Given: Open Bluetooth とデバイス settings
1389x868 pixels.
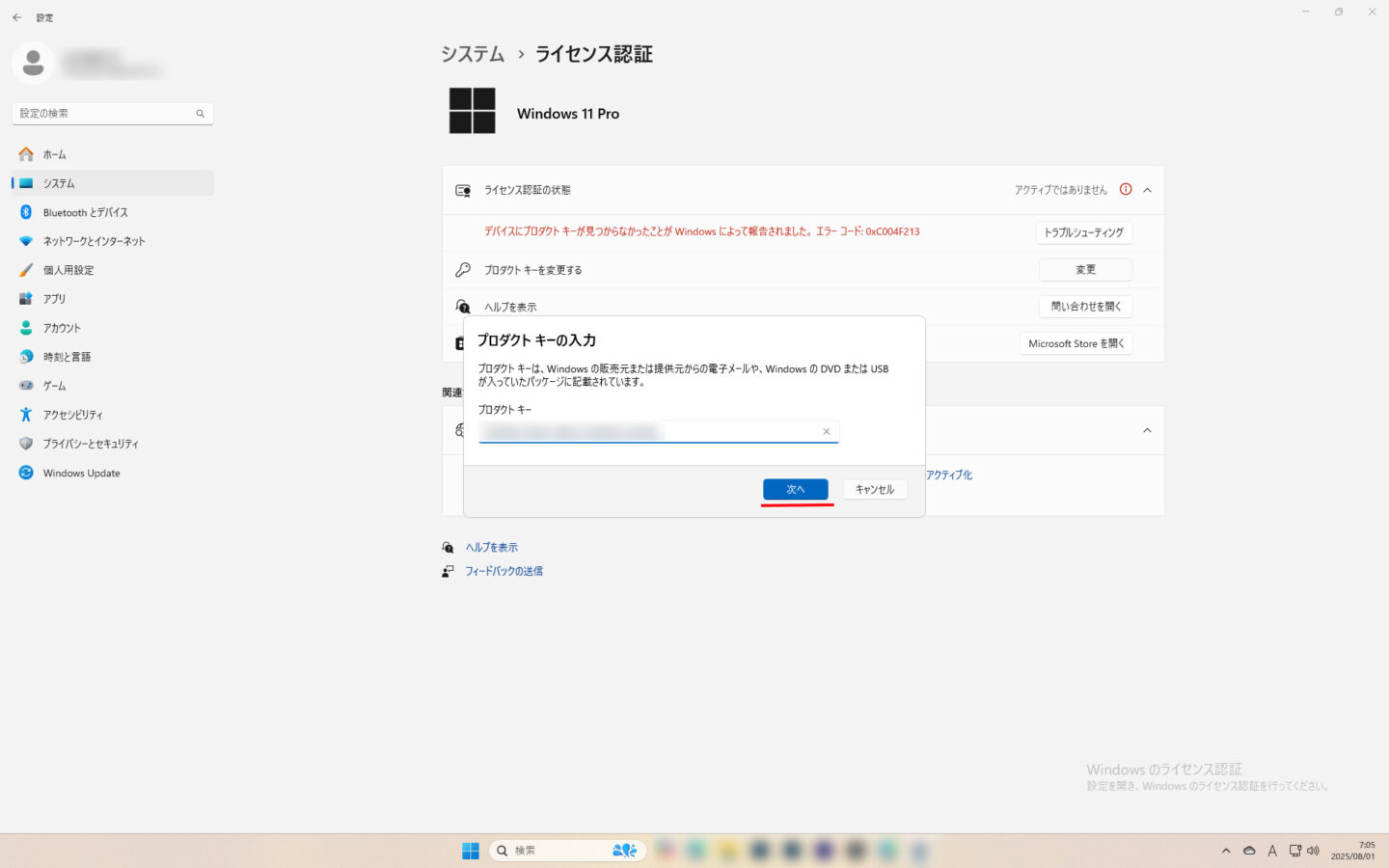Looking at the screenshot, I should 113,212.
